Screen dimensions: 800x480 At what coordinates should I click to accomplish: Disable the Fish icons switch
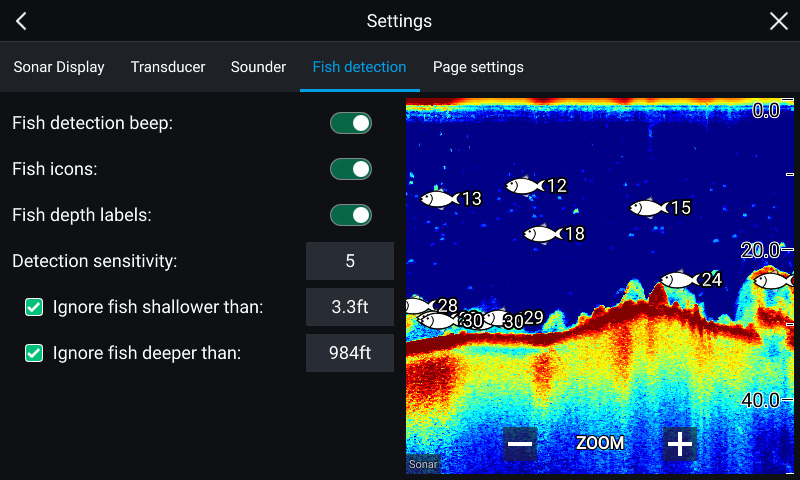[351, 169]
